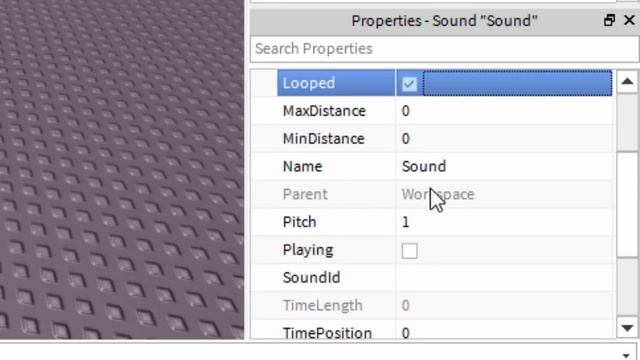Image resolution: width=640 pixels, height=360 pixels.
Task: Click the Properties - Sound title bar
Action: 444,21
